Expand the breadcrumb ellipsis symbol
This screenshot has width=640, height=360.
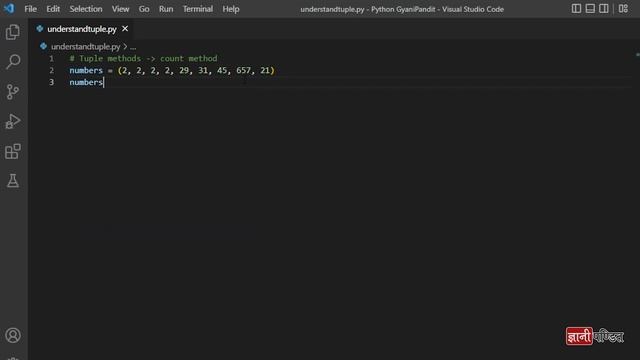pos(133,47)
